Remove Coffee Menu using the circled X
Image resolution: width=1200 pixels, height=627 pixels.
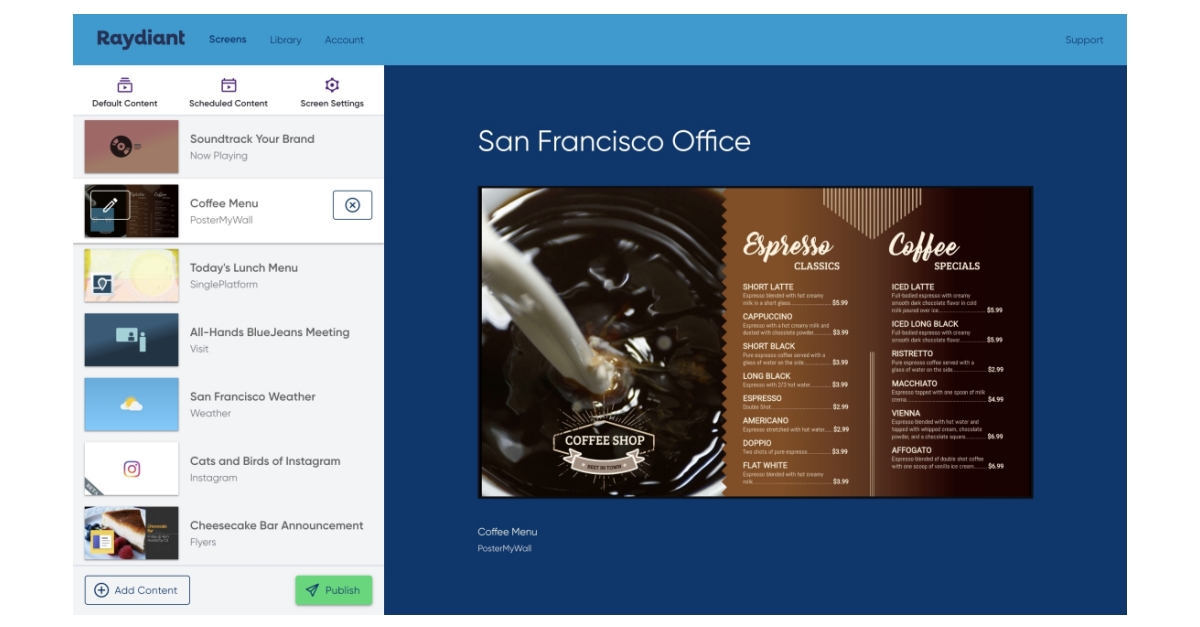[x=352, y=205]
